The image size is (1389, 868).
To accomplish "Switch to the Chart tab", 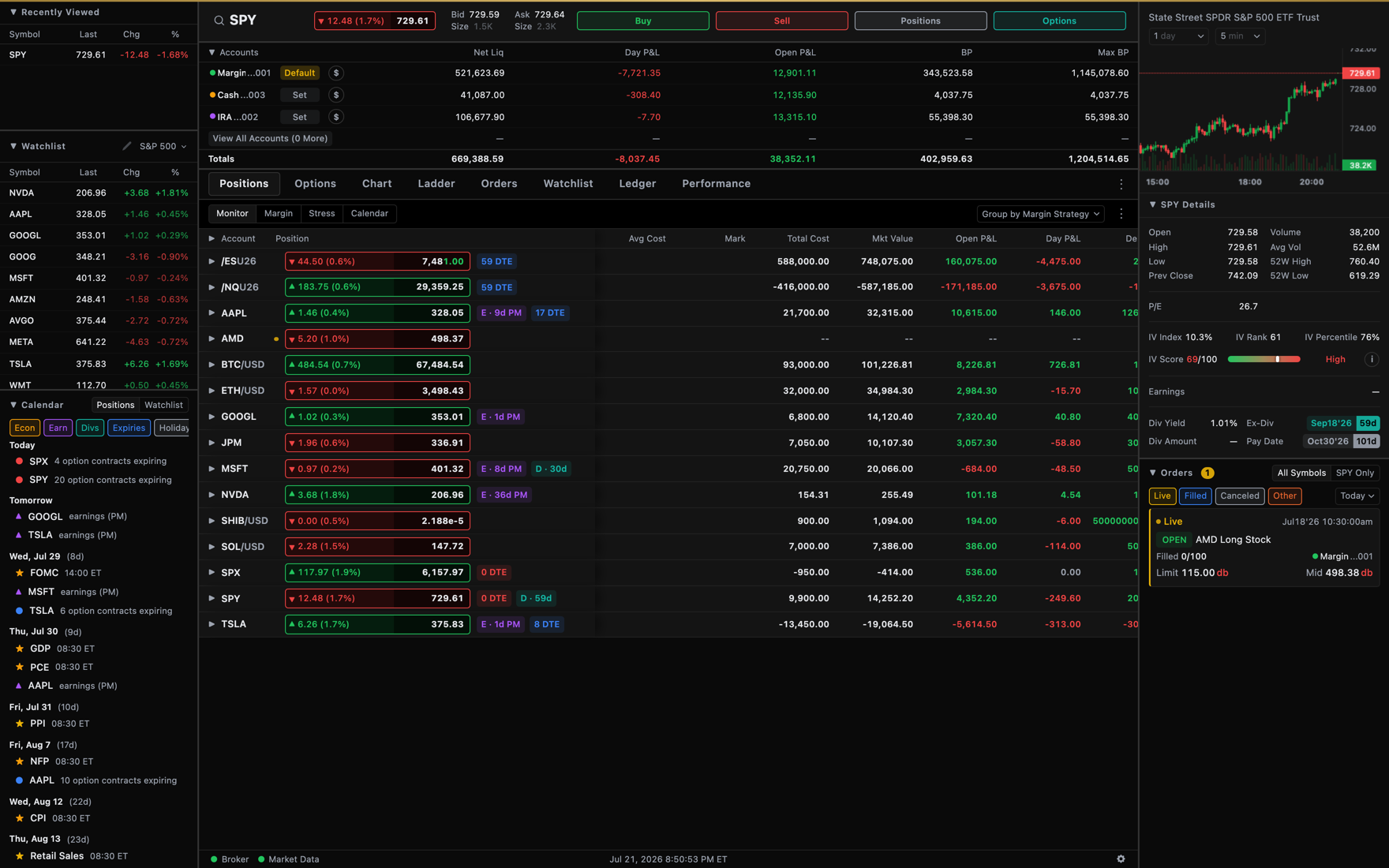I will [x=376, y=184].
